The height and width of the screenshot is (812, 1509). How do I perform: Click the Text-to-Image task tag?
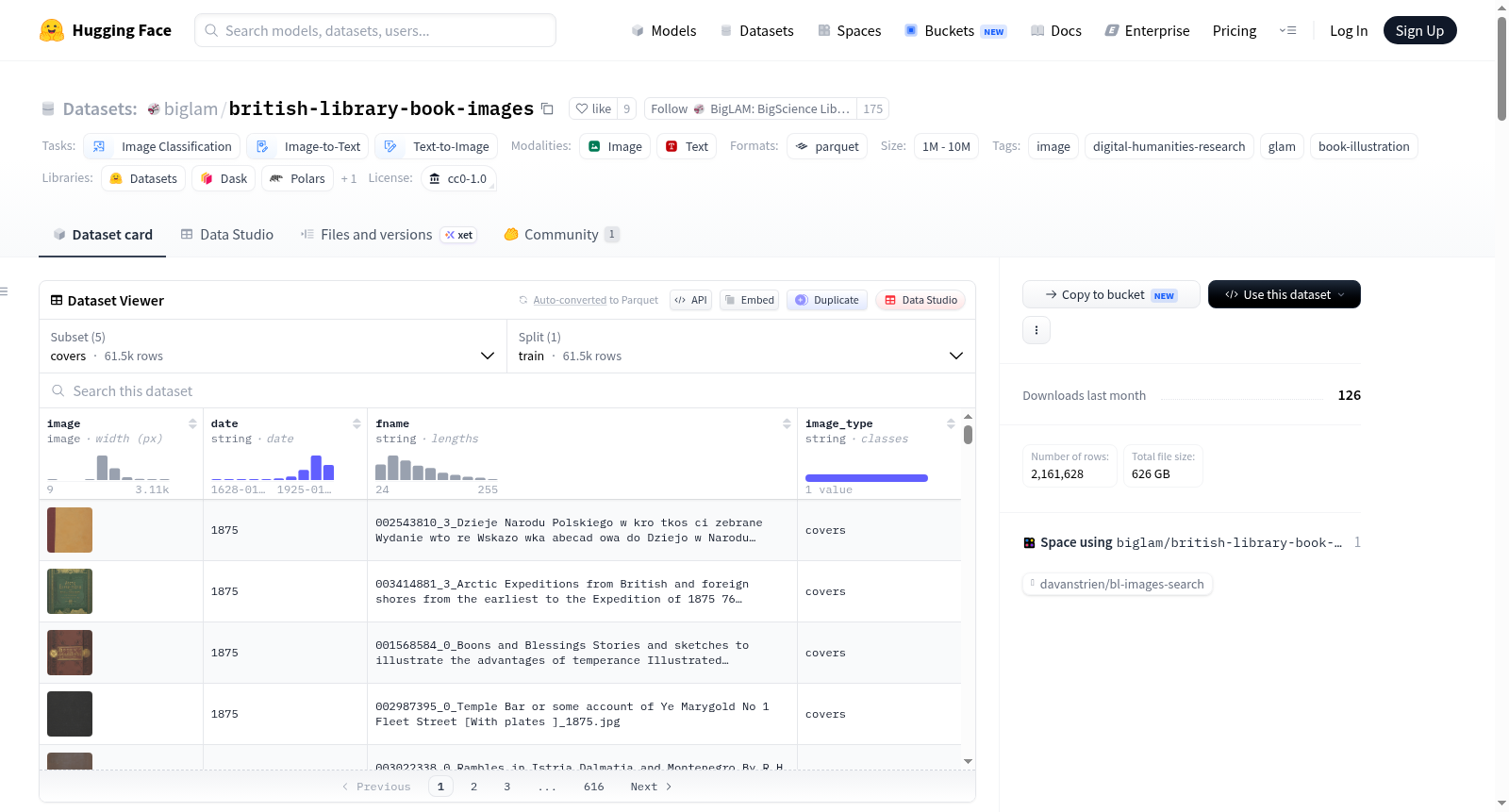pyautogui.click(x=437, y=146)
